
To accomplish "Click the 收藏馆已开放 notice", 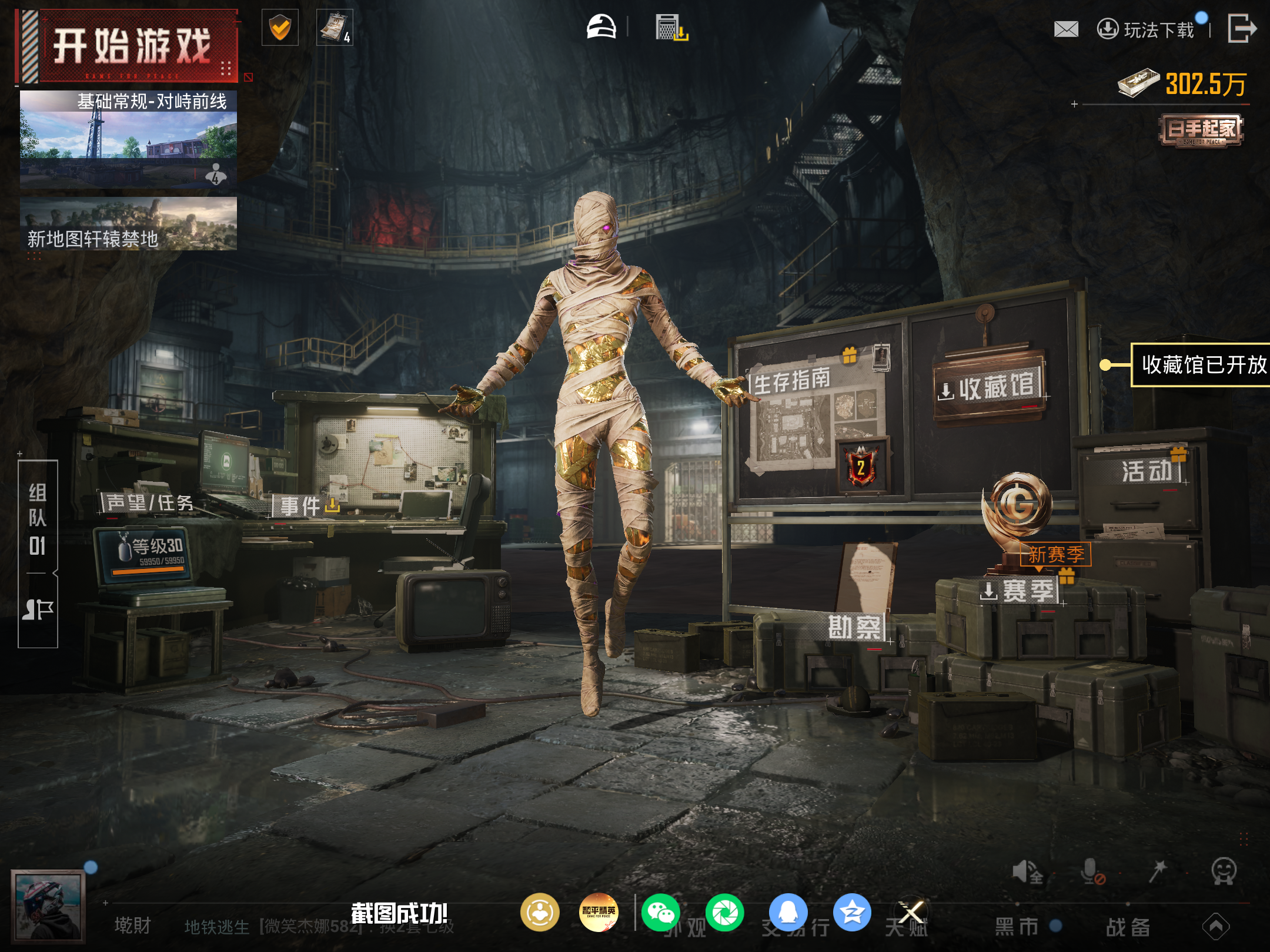I will 1200,365.
